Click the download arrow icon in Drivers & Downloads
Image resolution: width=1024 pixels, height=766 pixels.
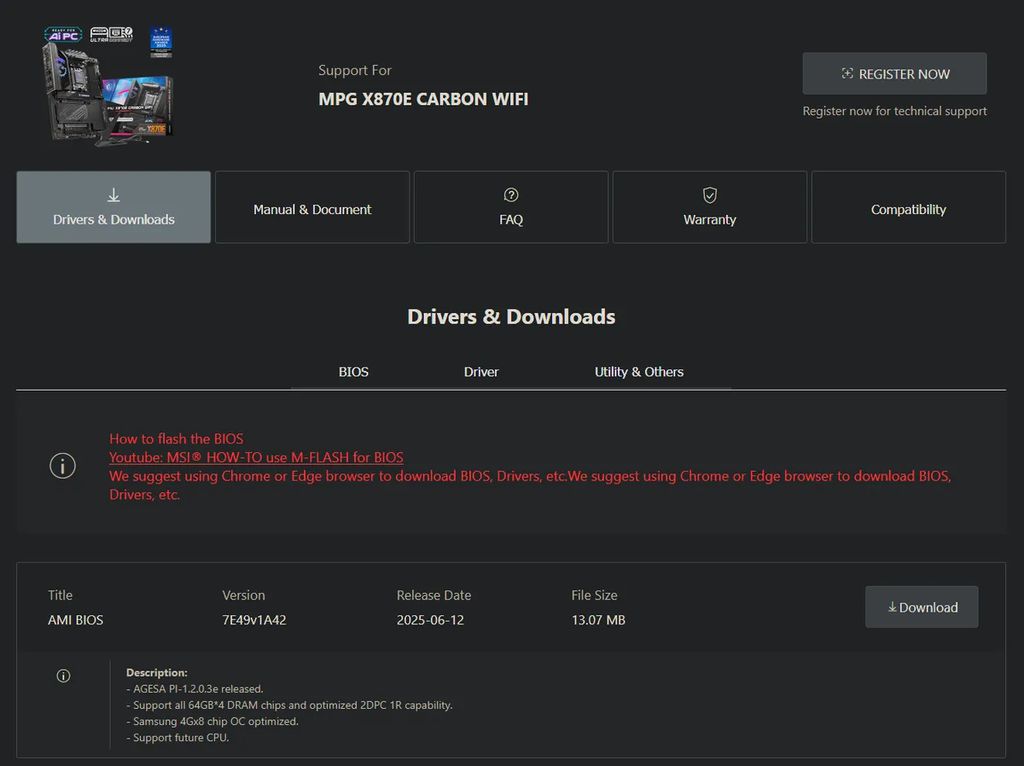point(113,195)
